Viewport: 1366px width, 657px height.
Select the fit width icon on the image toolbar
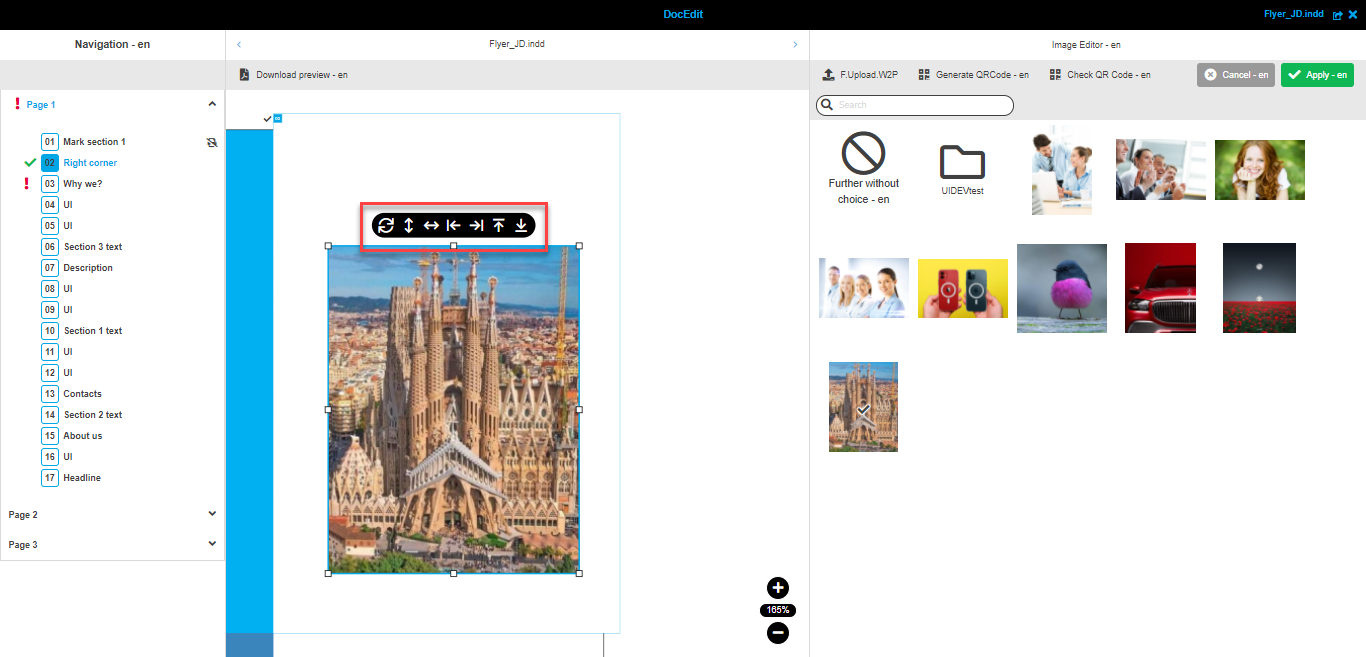click(x=430, y=226)
